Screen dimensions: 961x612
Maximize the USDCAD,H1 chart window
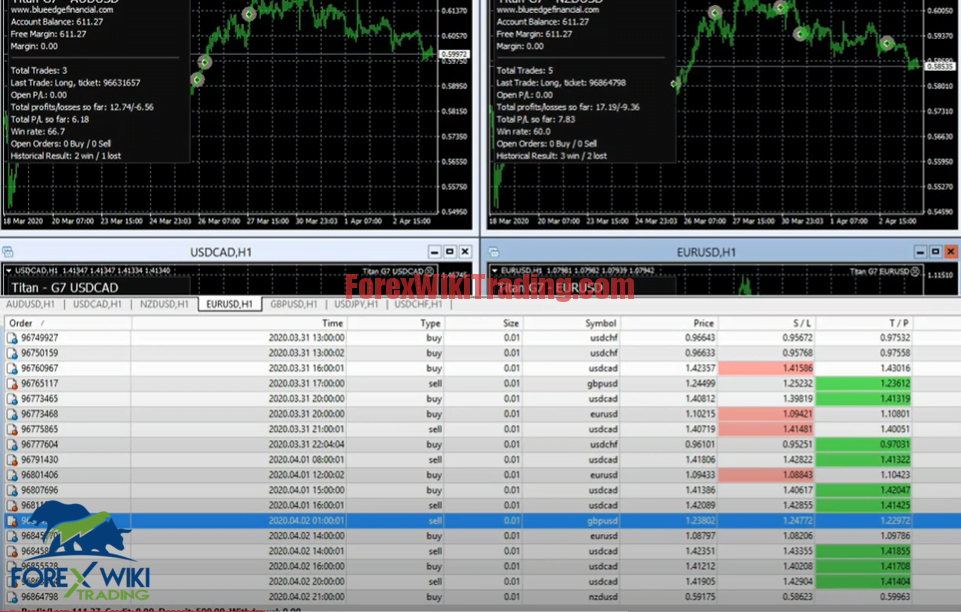tap(450, 252)
